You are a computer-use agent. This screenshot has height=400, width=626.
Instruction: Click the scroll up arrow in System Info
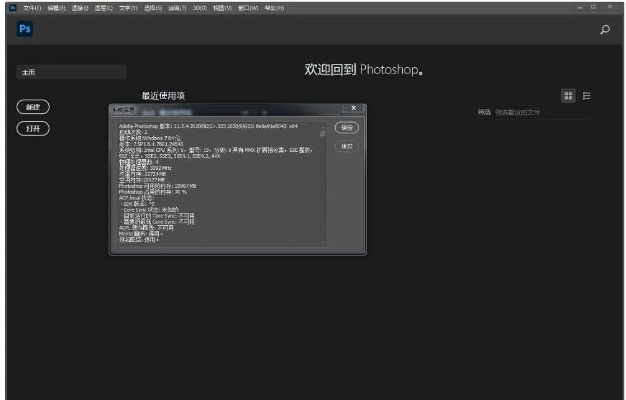tap(322, 126)
